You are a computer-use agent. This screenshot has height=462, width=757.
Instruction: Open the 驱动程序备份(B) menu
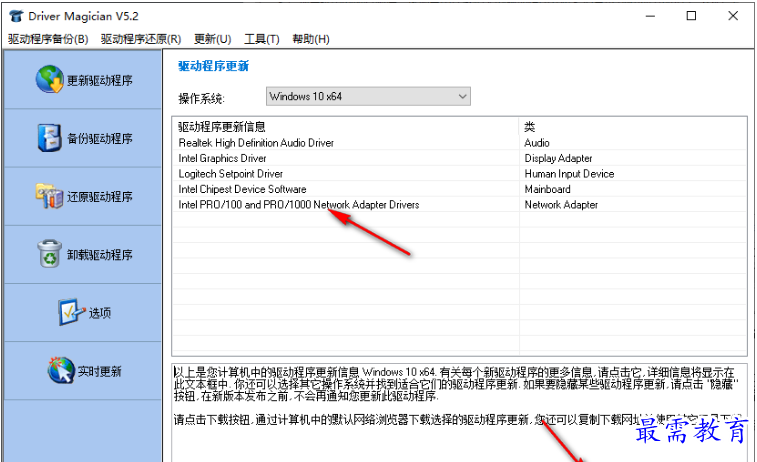tap(48, 39)
